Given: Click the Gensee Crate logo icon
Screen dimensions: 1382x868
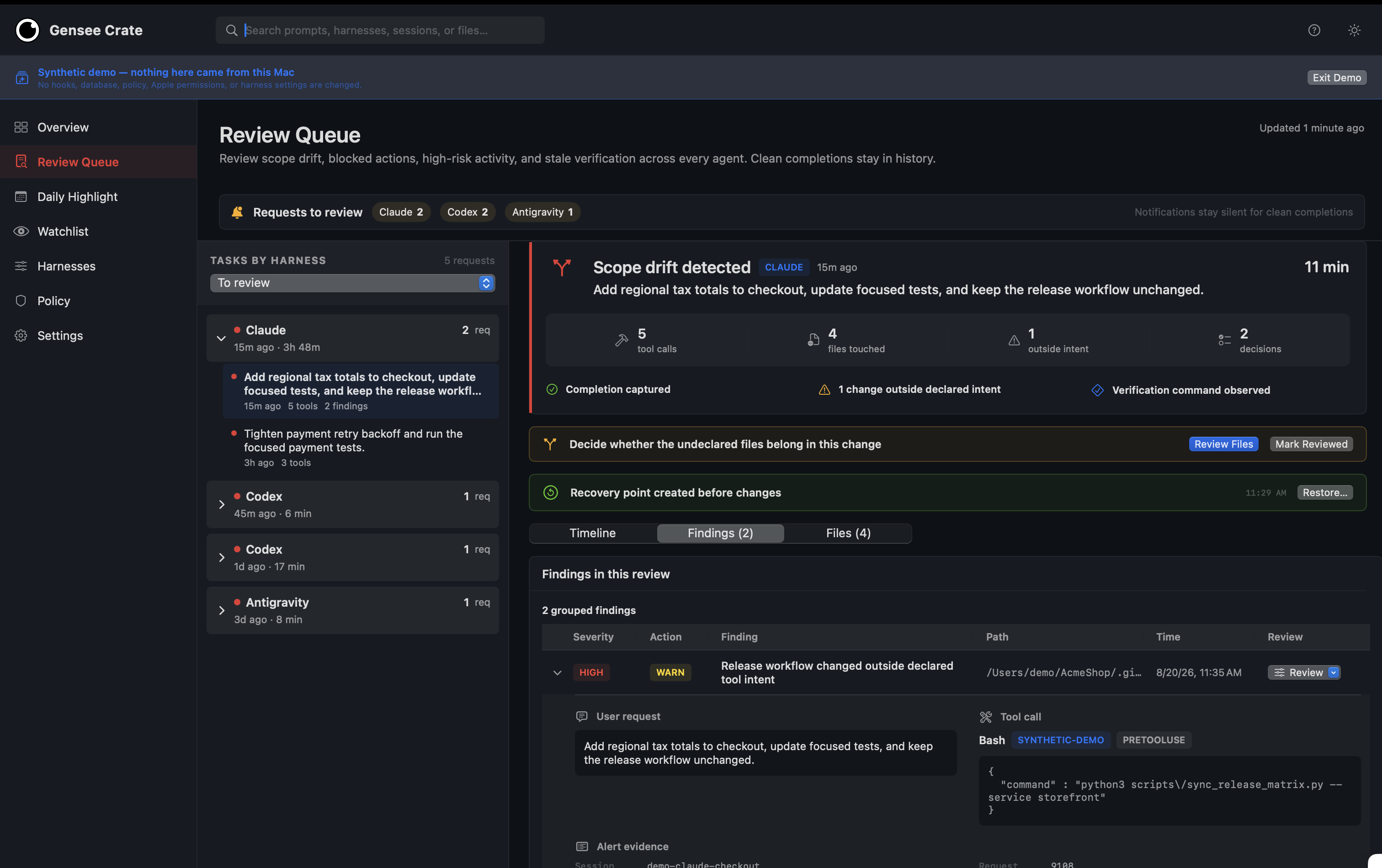Looking at the screenshot, I should click(x=27, y=30).
